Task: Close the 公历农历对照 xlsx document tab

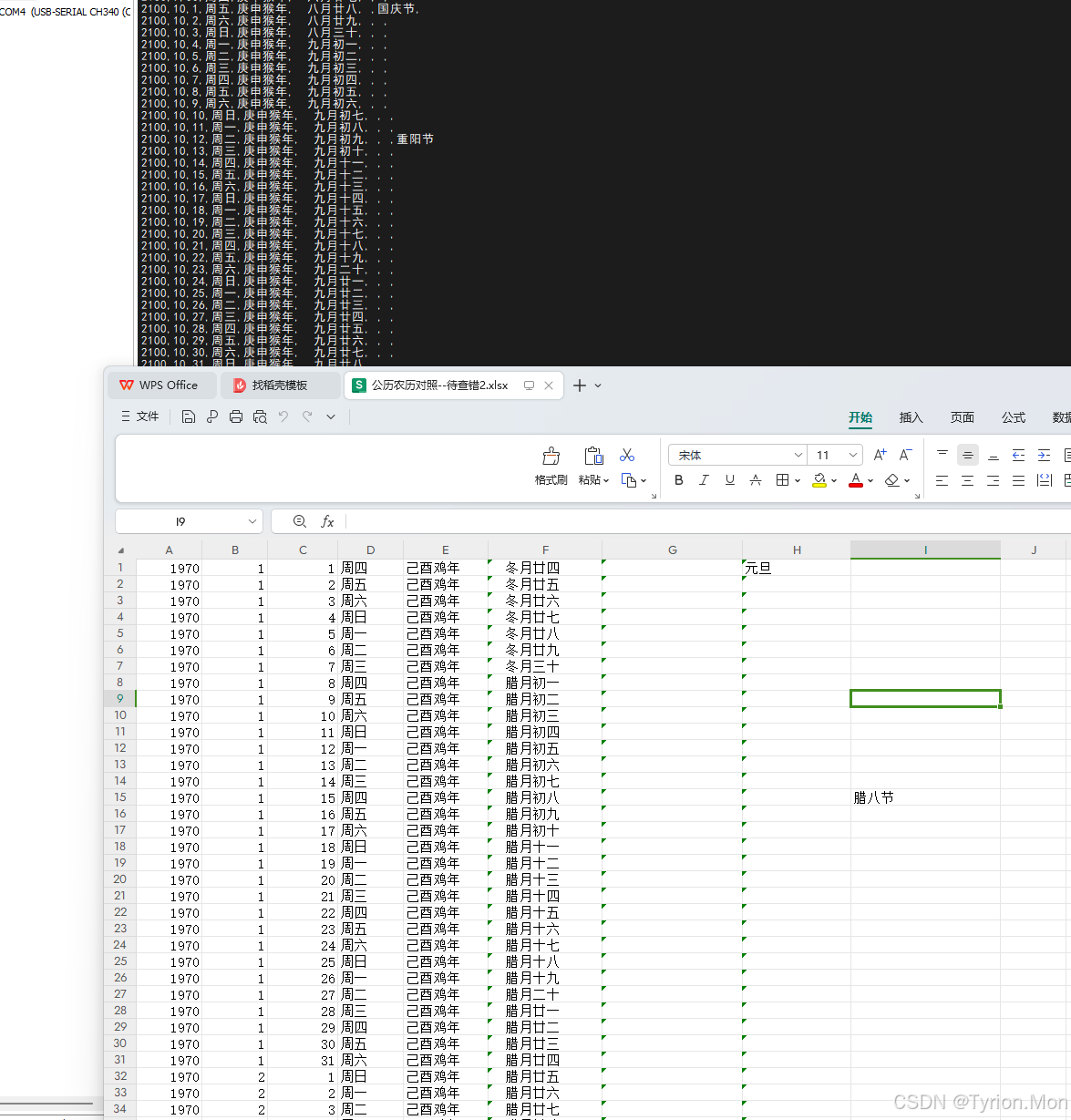Action: (x=549, y=385)
